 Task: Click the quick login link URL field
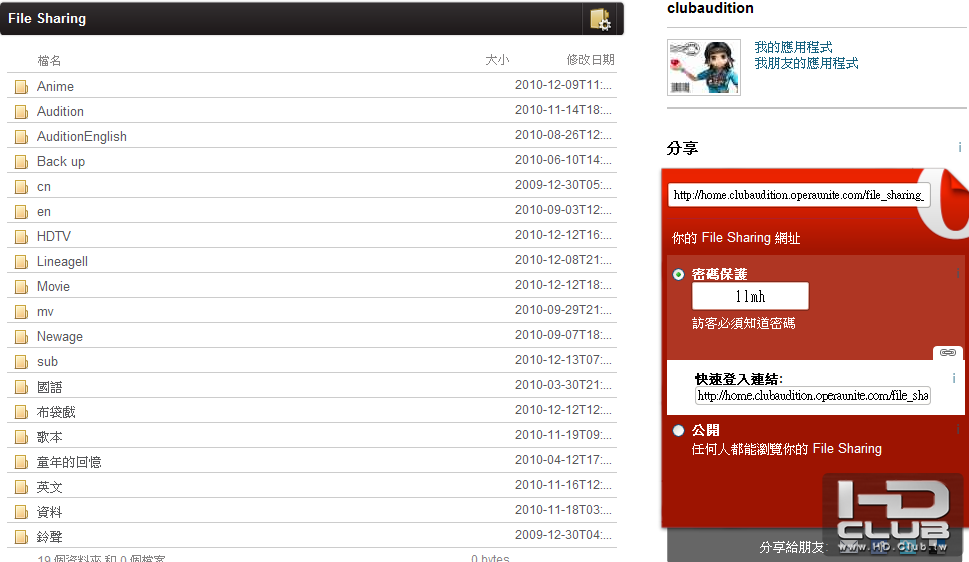coord(813,396)
